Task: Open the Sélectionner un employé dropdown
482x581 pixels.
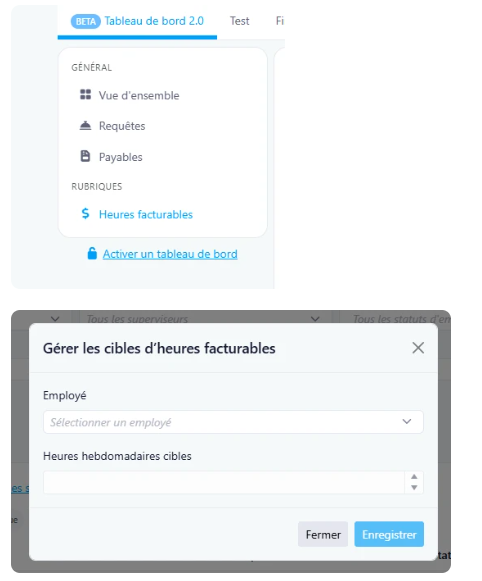Action: pos(233,422)
